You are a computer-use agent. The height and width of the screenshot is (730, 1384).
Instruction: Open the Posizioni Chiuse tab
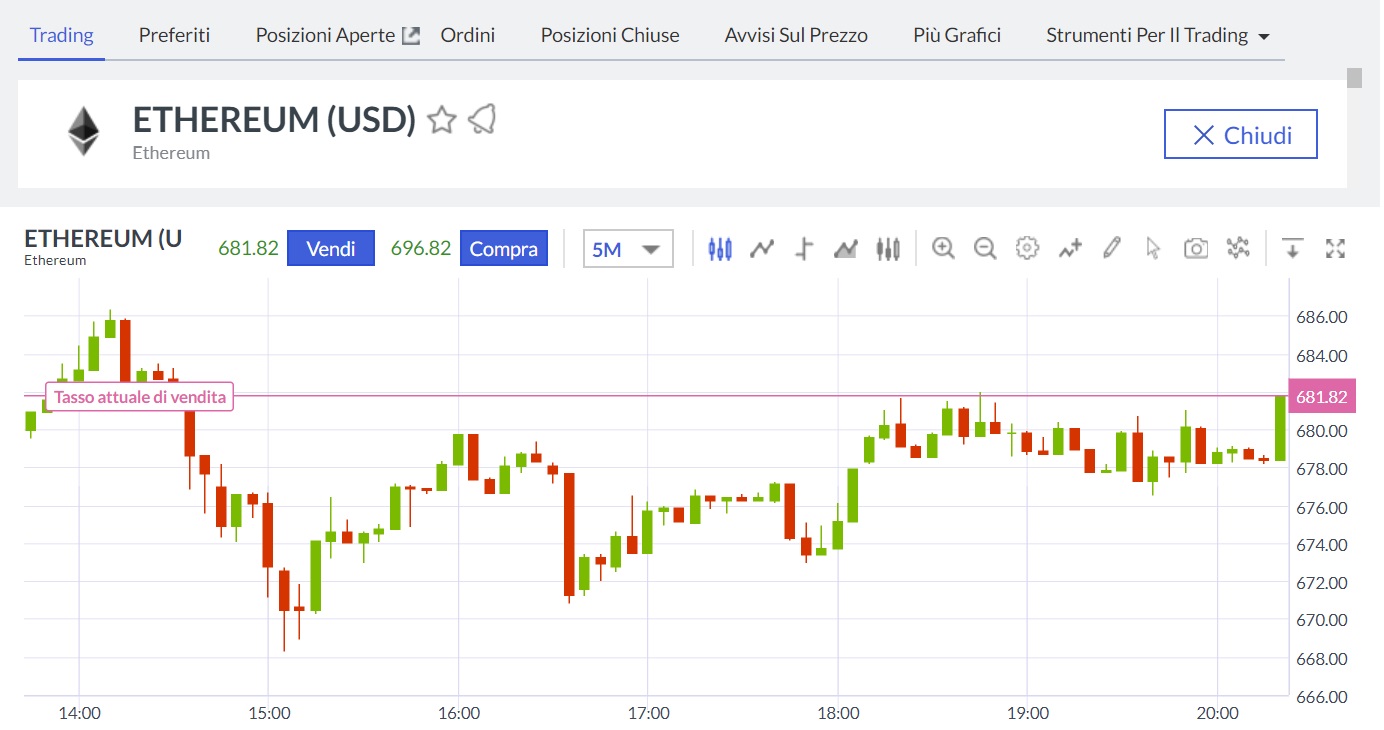tap(610, 35)
